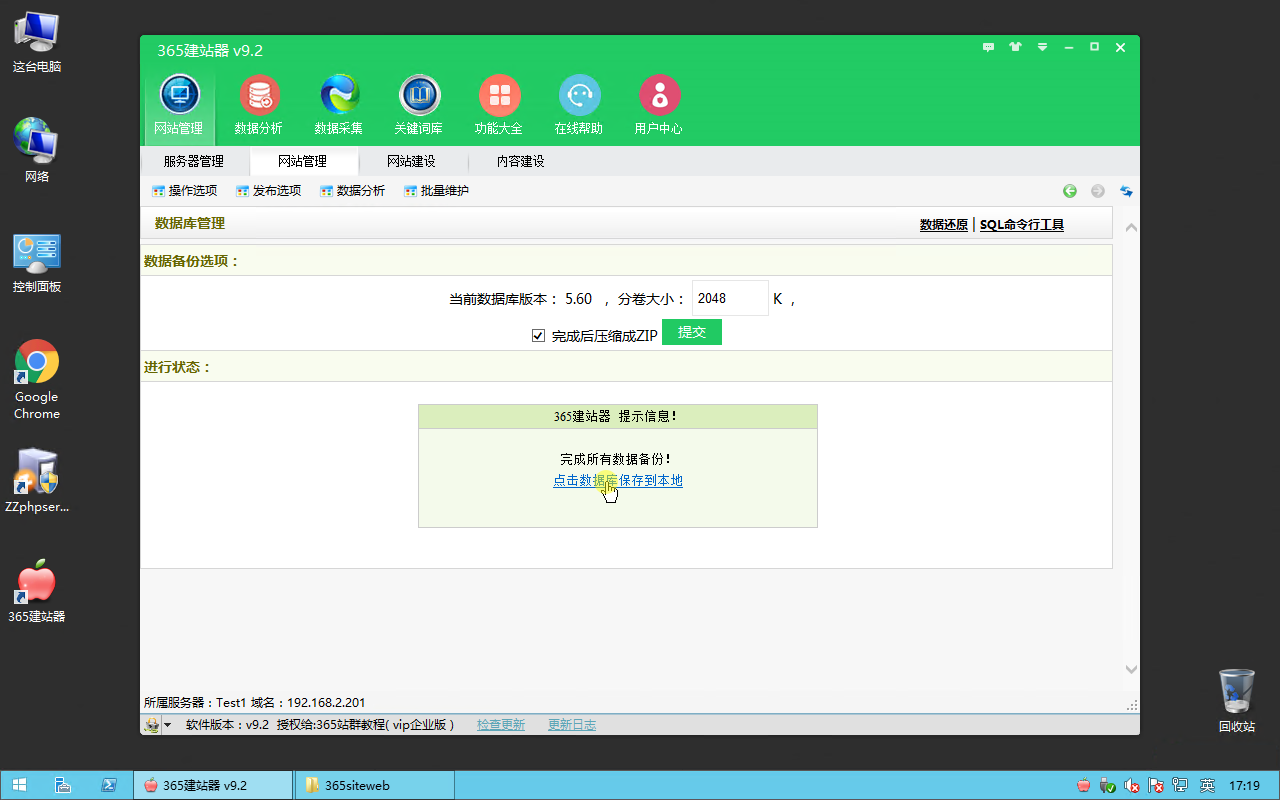Open 批量维护 menu
This screenshot has width=1280, height=800.
[436, 191]
